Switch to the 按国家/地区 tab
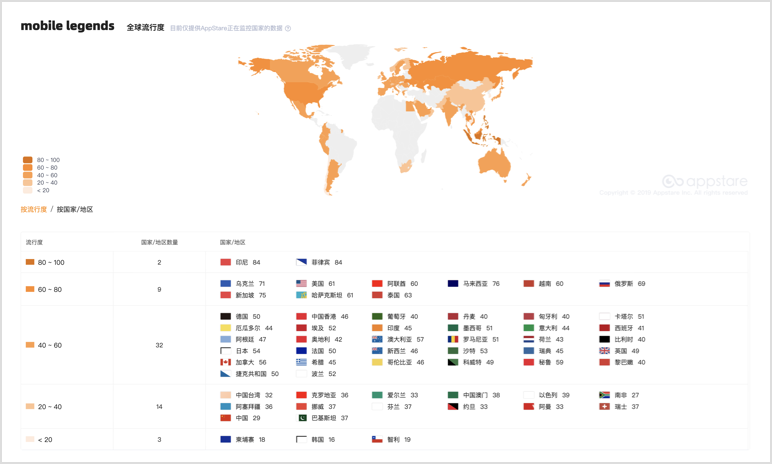The height and width of the screenshot is (464, 772). tap(75, 209)
